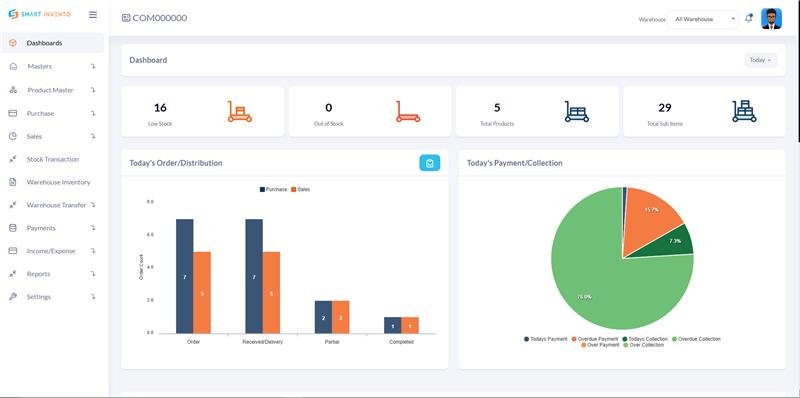Click the company icon beside COM000000
This screenshot has width=800, height=398.
pyautogui.click(x=126, y=18)
